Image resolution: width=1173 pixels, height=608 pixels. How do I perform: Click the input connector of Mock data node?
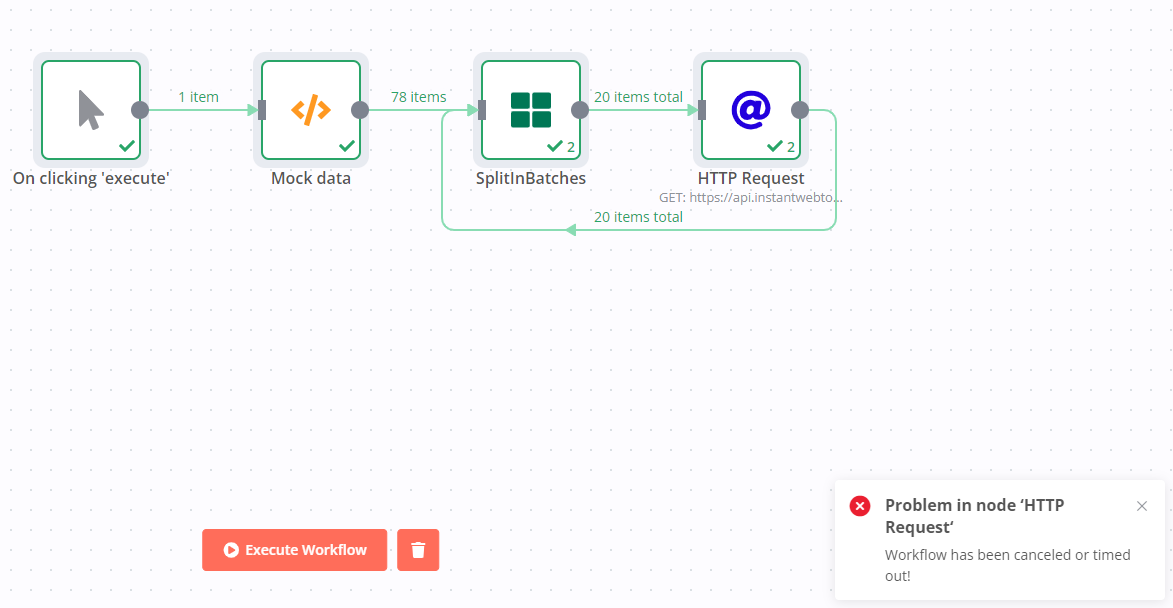(262, 110)
